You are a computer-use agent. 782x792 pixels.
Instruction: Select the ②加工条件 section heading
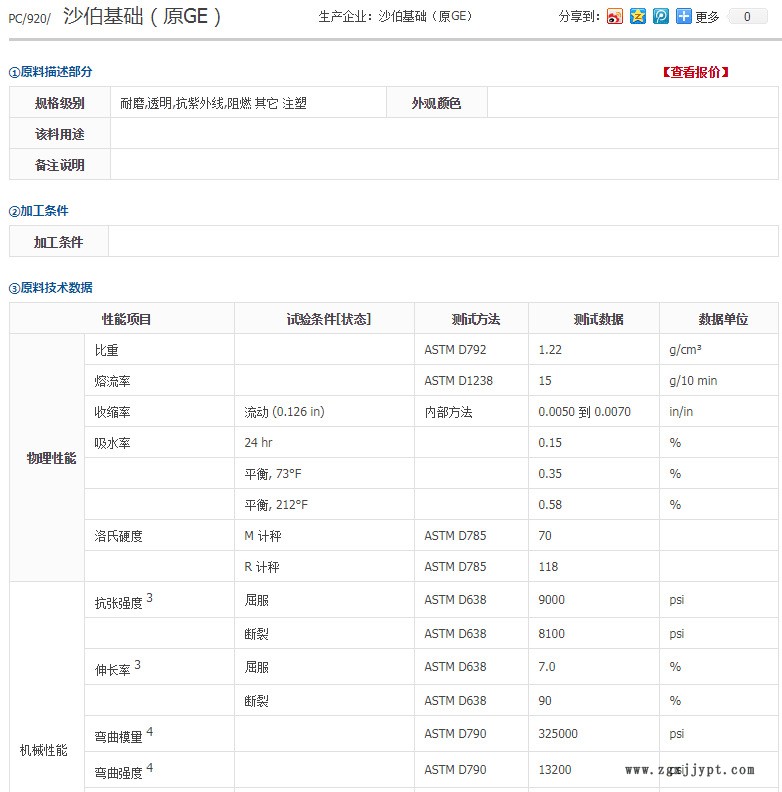click(x=39, y=211)
